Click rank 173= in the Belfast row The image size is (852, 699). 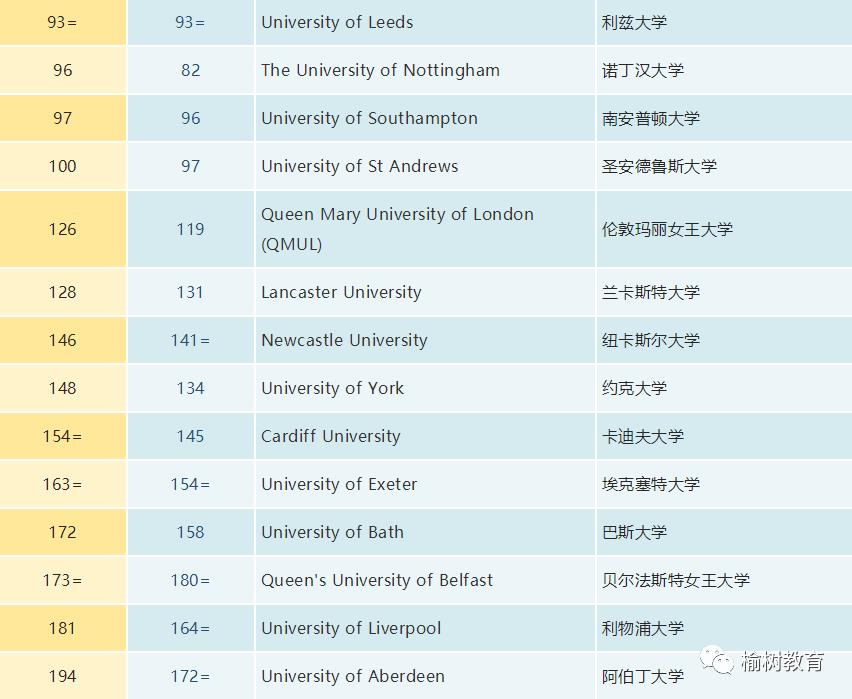[x=62, y=580]
